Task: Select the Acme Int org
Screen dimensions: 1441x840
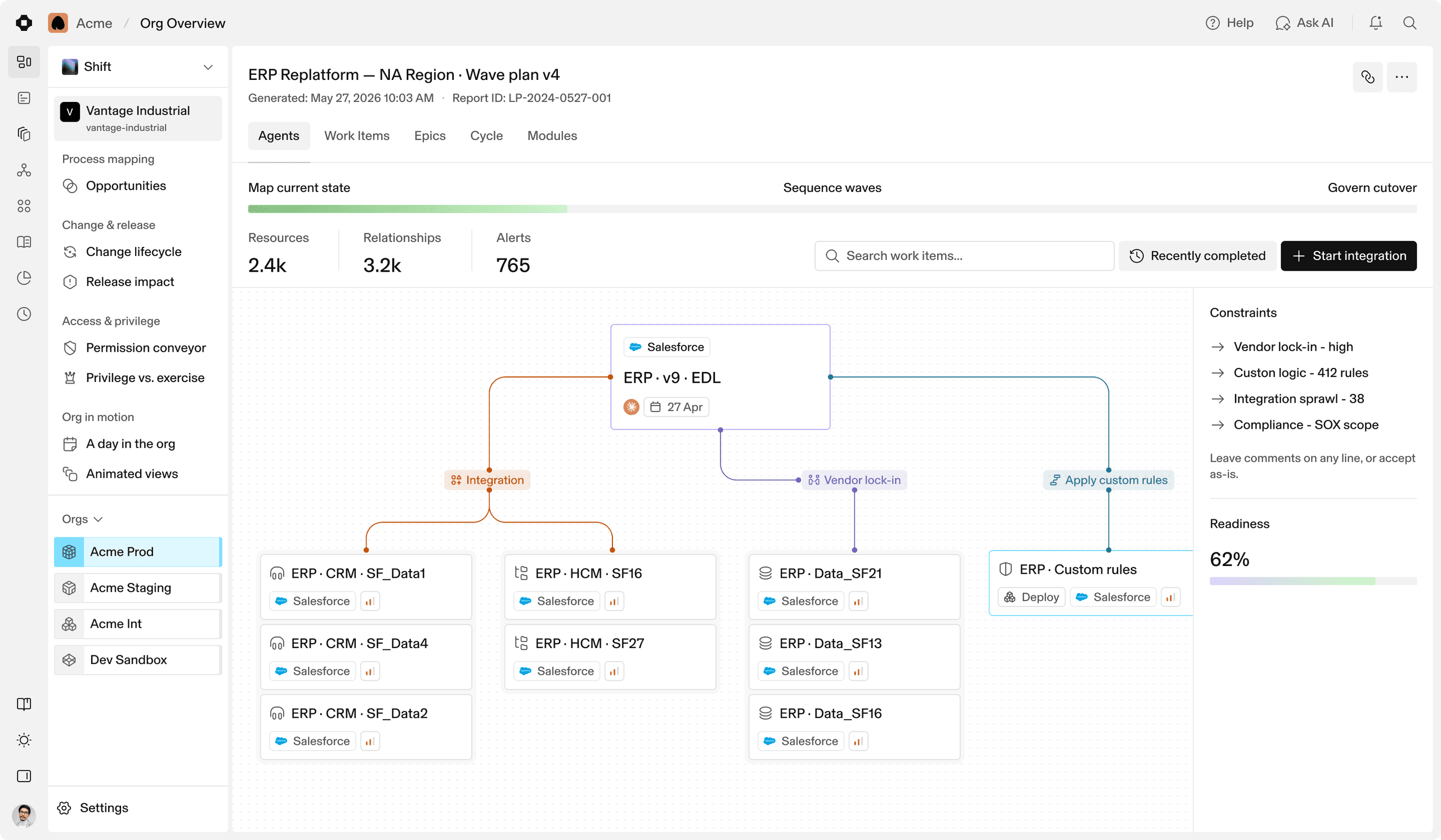Action: pos(138,624)
